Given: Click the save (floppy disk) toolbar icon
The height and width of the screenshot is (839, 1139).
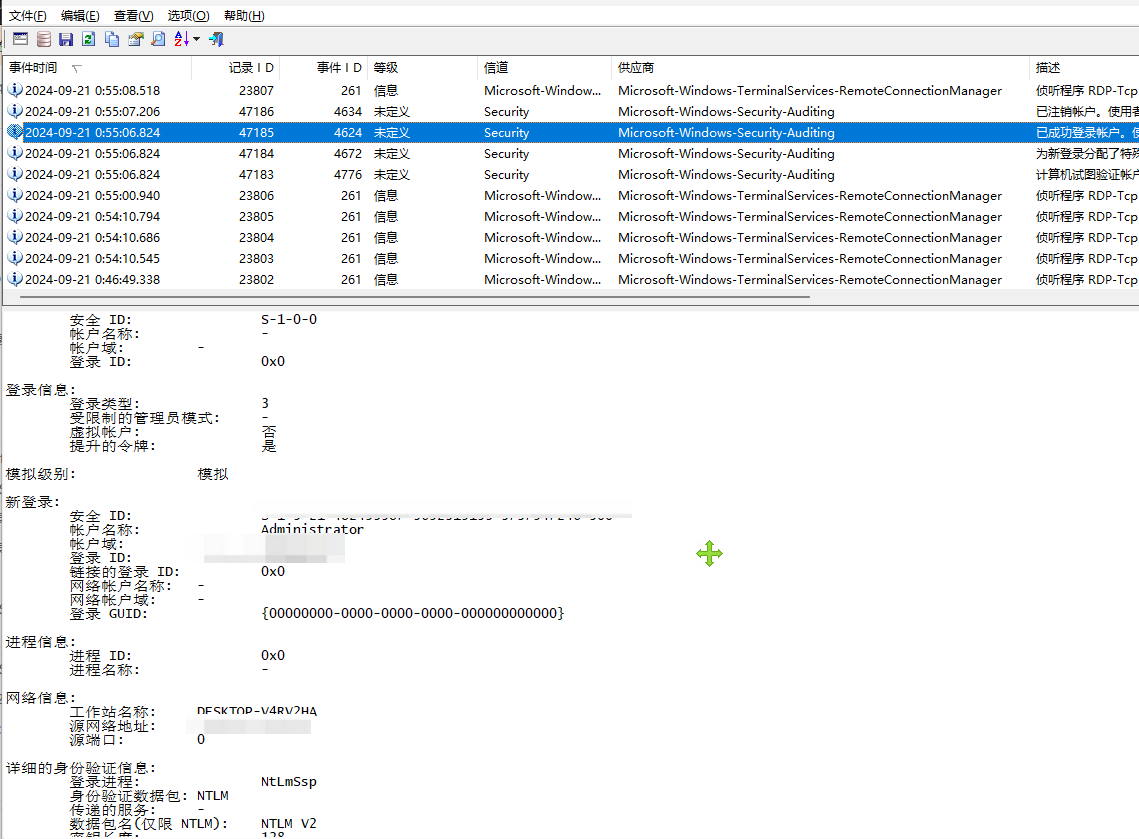Looking at the screenshot, I should pos(66,39).
